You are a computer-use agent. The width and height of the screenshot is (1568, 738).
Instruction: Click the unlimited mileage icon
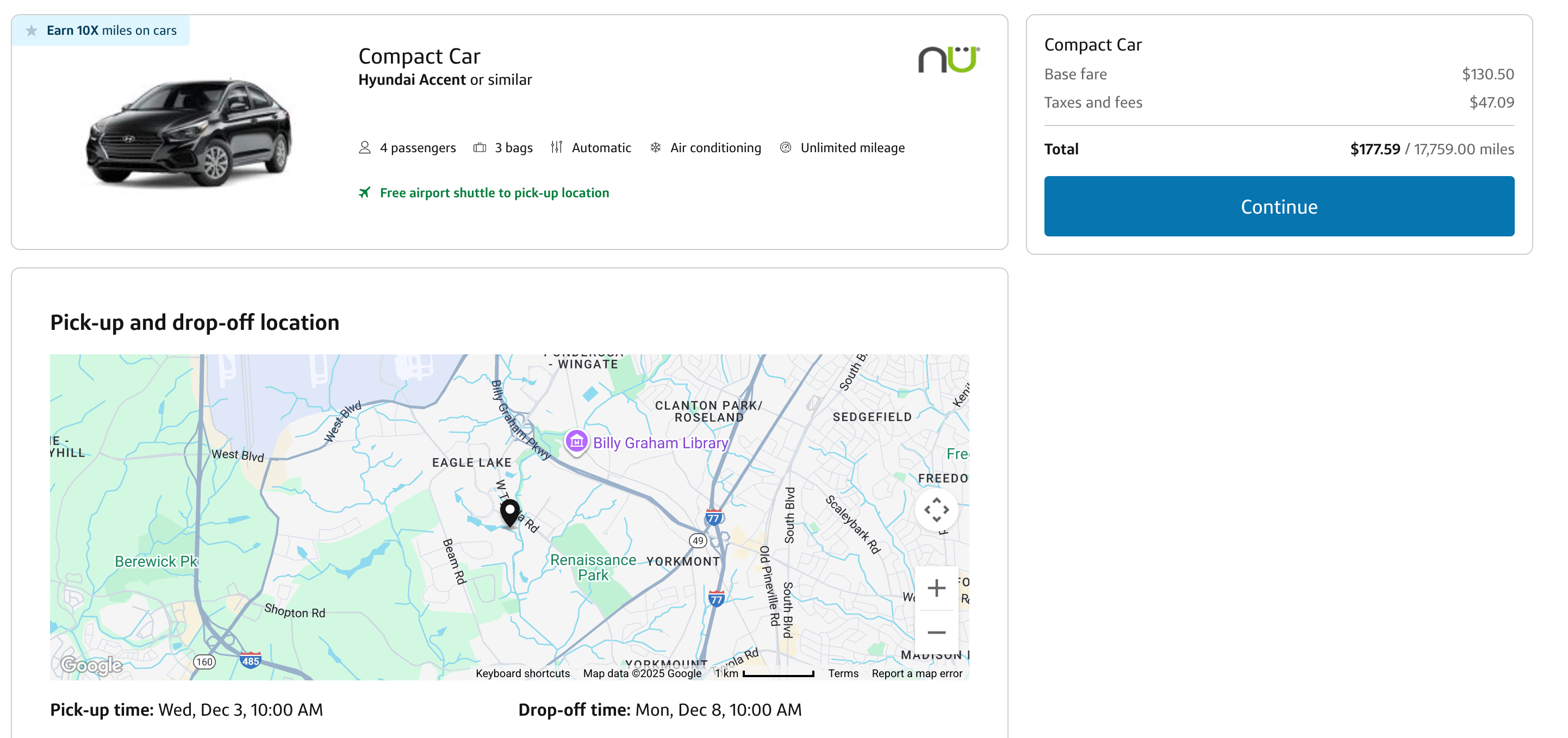[785, 147]
